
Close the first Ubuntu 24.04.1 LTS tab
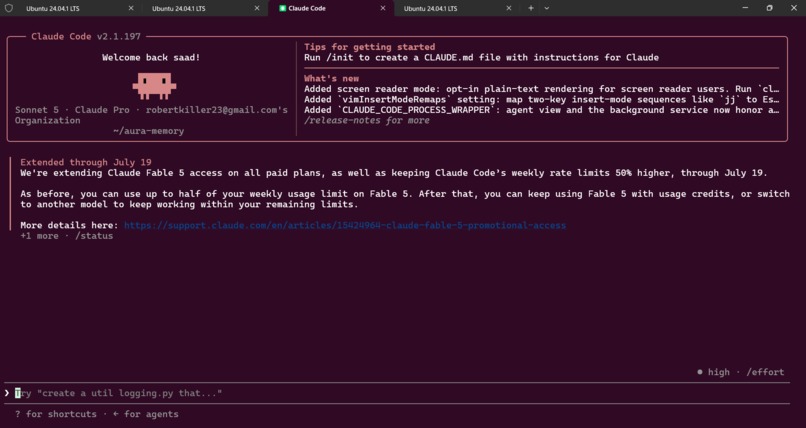[x=131, y=8]
